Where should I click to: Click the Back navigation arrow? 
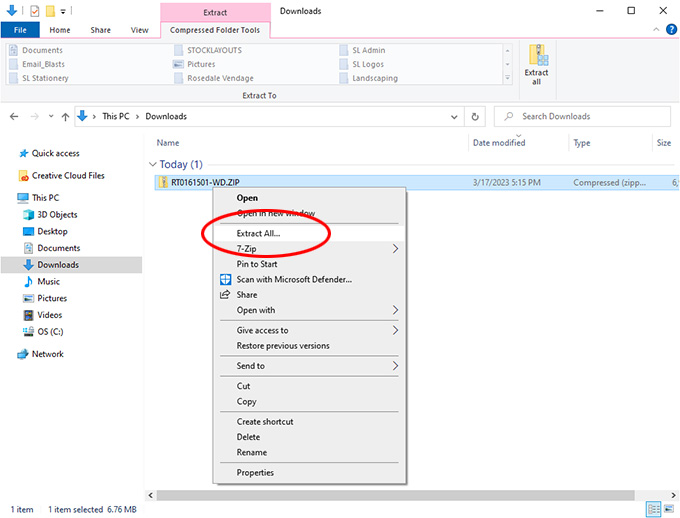pyautogui.click(x=14, y=116)
